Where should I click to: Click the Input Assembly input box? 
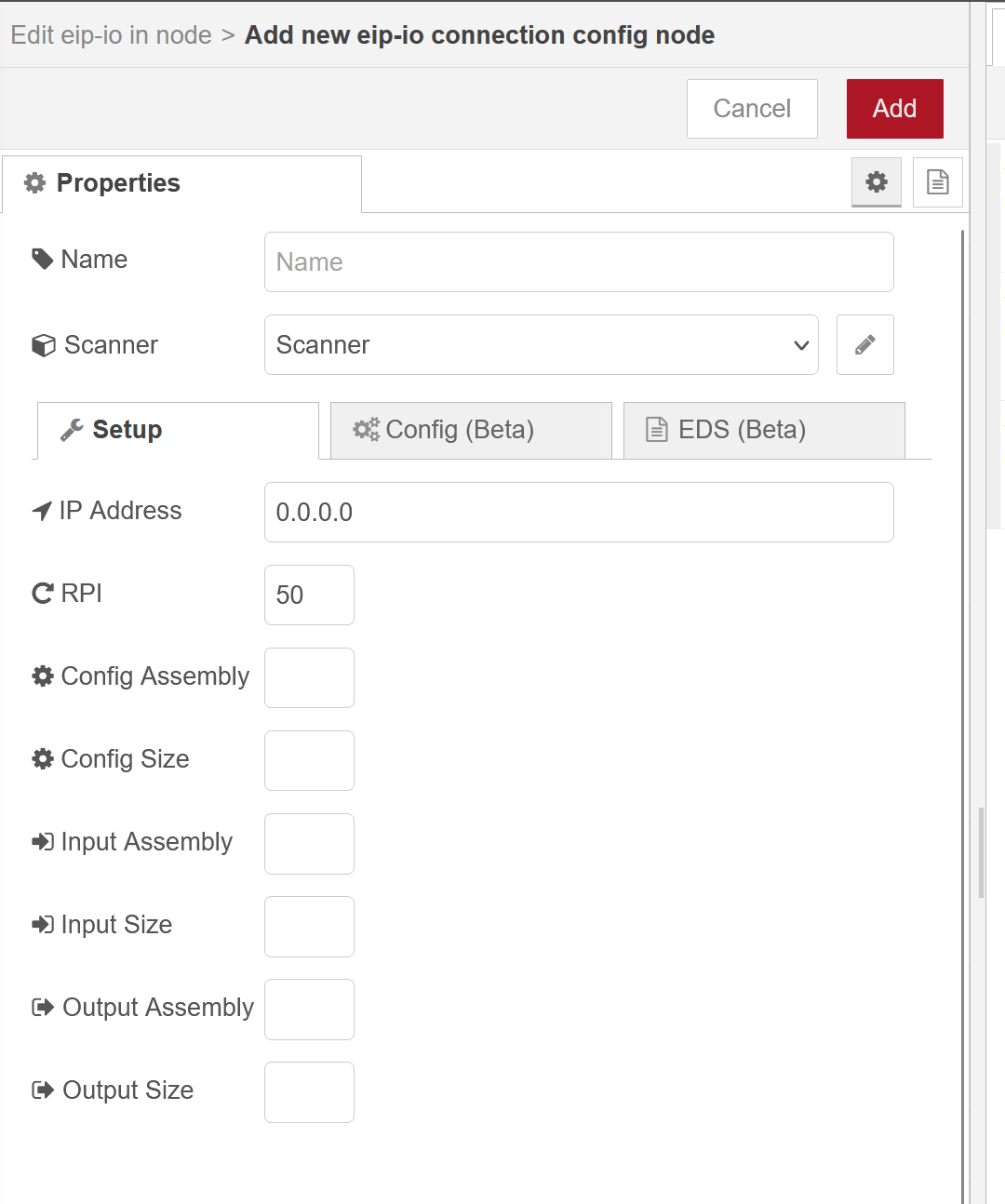coord(309,844)
